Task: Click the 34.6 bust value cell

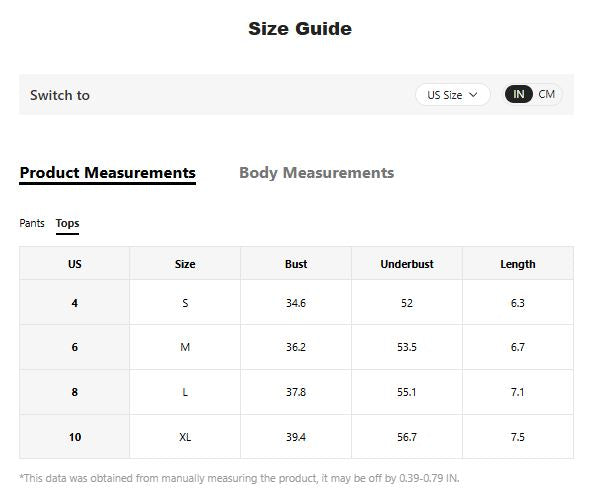Action: point(296,303)
